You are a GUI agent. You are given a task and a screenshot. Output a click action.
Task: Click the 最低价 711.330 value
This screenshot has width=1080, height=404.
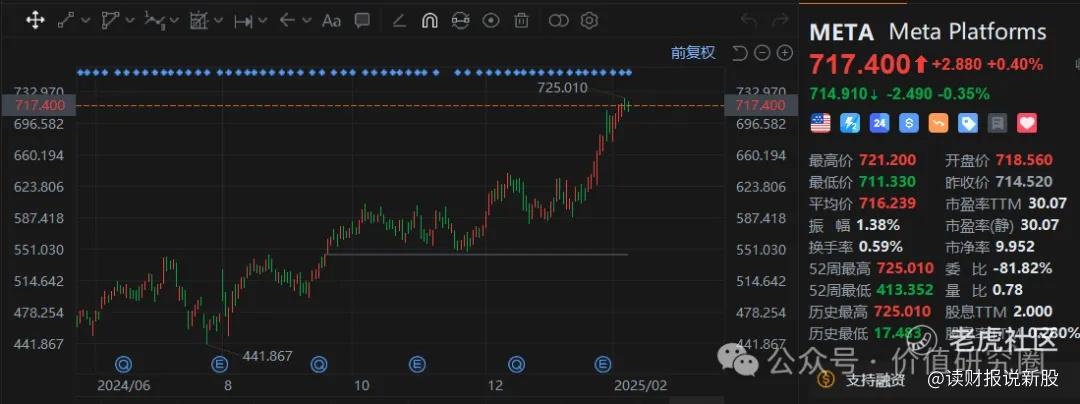point(886,182)
